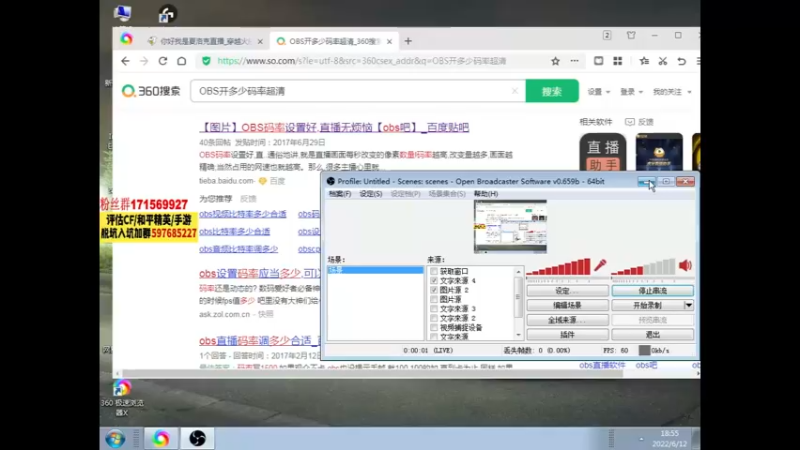Screen dimensions: 800x450
Task: Bookmark this page with the star icon
Action: pyautogui.click(x=555, y=61)
